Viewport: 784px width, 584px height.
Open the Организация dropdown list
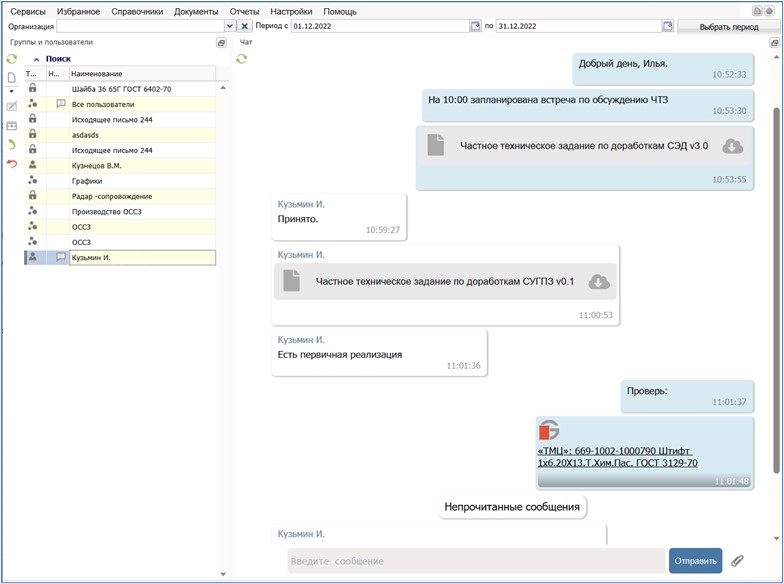point(230,26)
